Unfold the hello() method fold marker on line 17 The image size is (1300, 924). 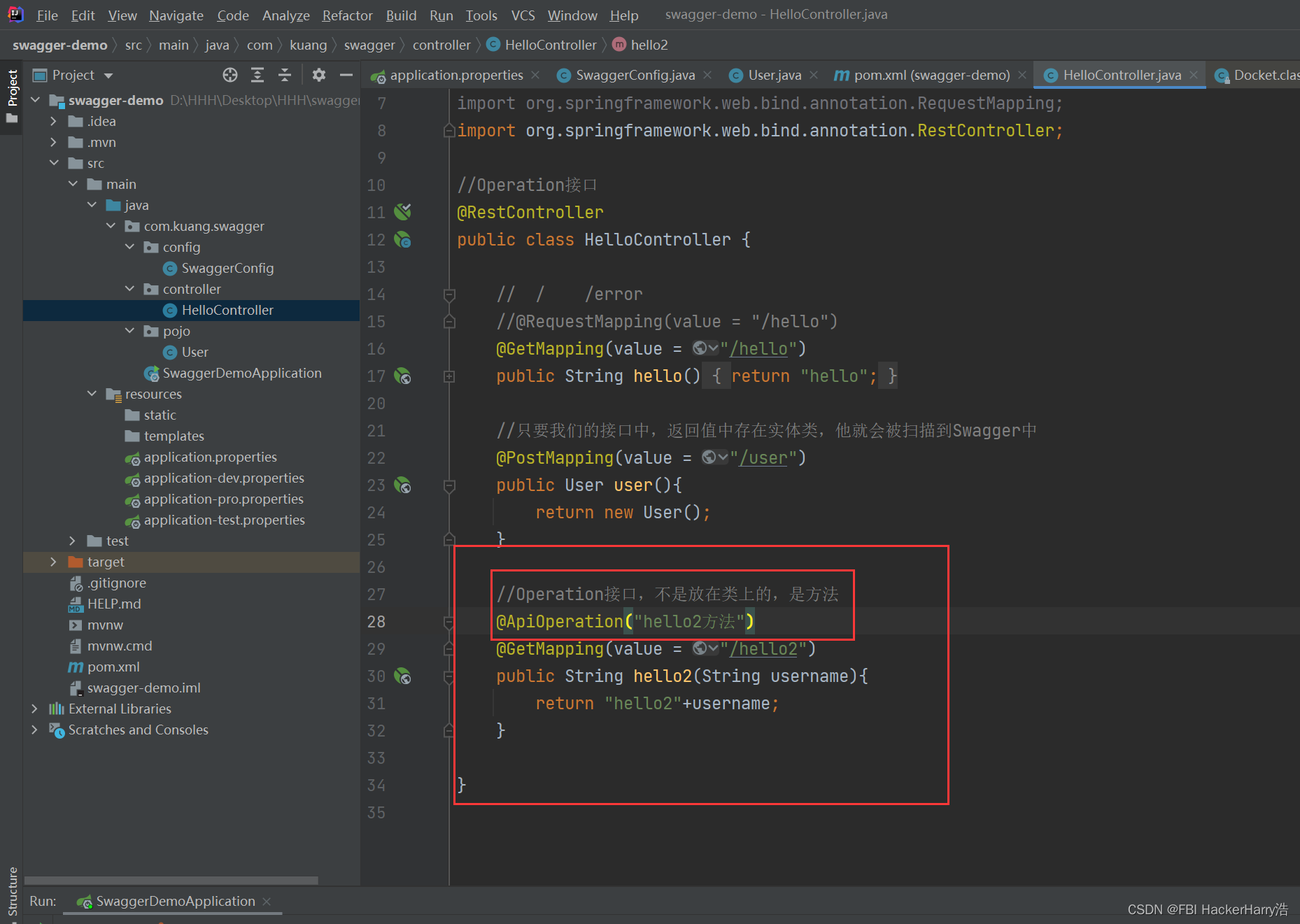(x=449, y=376)
